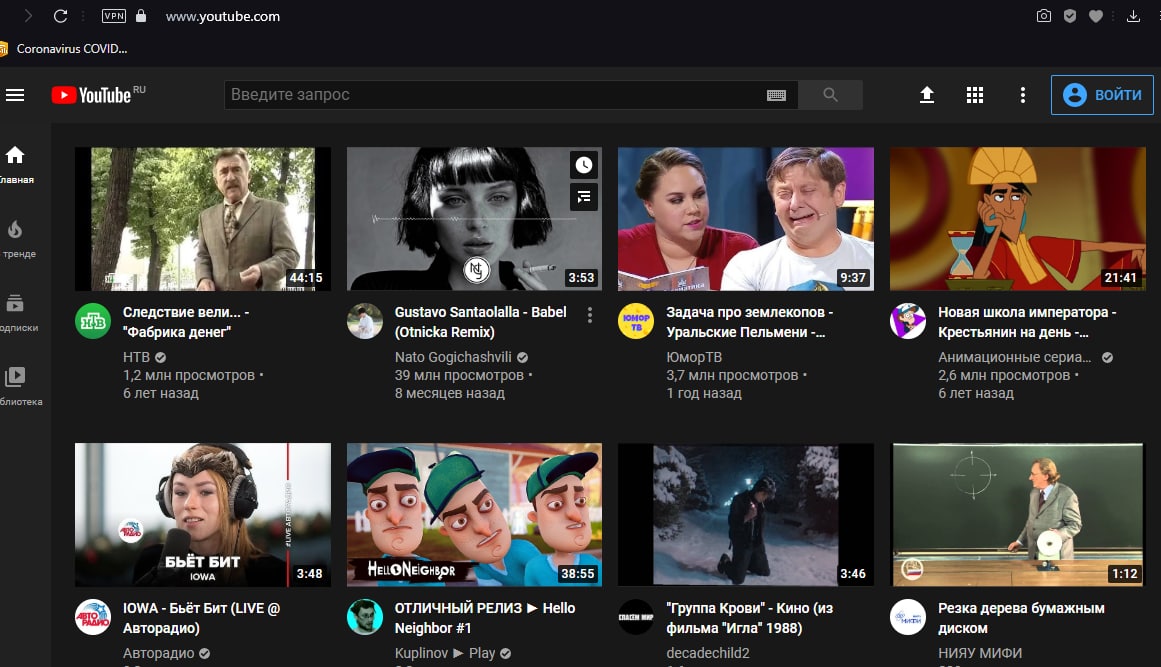Click the www.youtube.com address bar
This screenshot has width=1161, height=667.
(x=222, y=16)
